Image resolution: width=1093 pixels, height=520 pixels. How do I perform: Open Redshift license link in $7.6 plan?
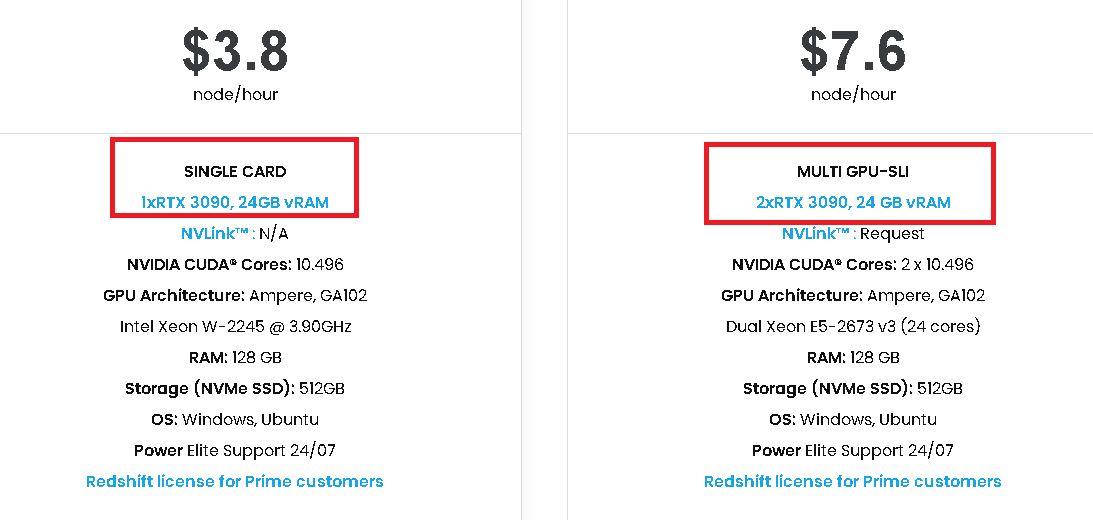click(x=852, y=481)
